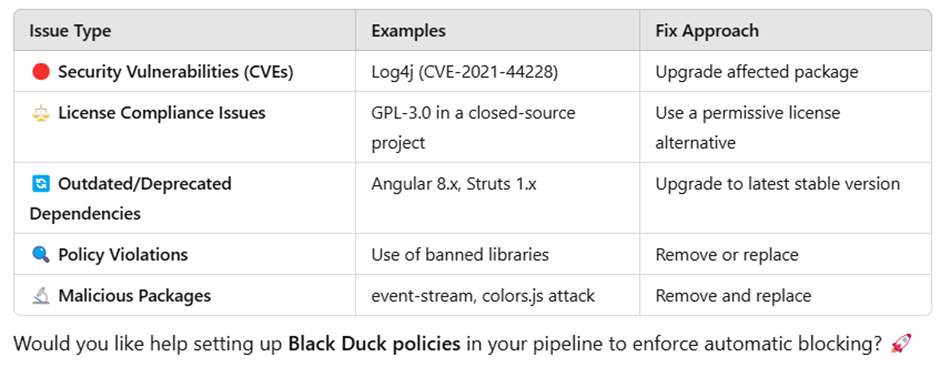Screen dimensions: 940x367
Task: Click the magnifying glass Policy Violations icon
Action: coord(40,254)
